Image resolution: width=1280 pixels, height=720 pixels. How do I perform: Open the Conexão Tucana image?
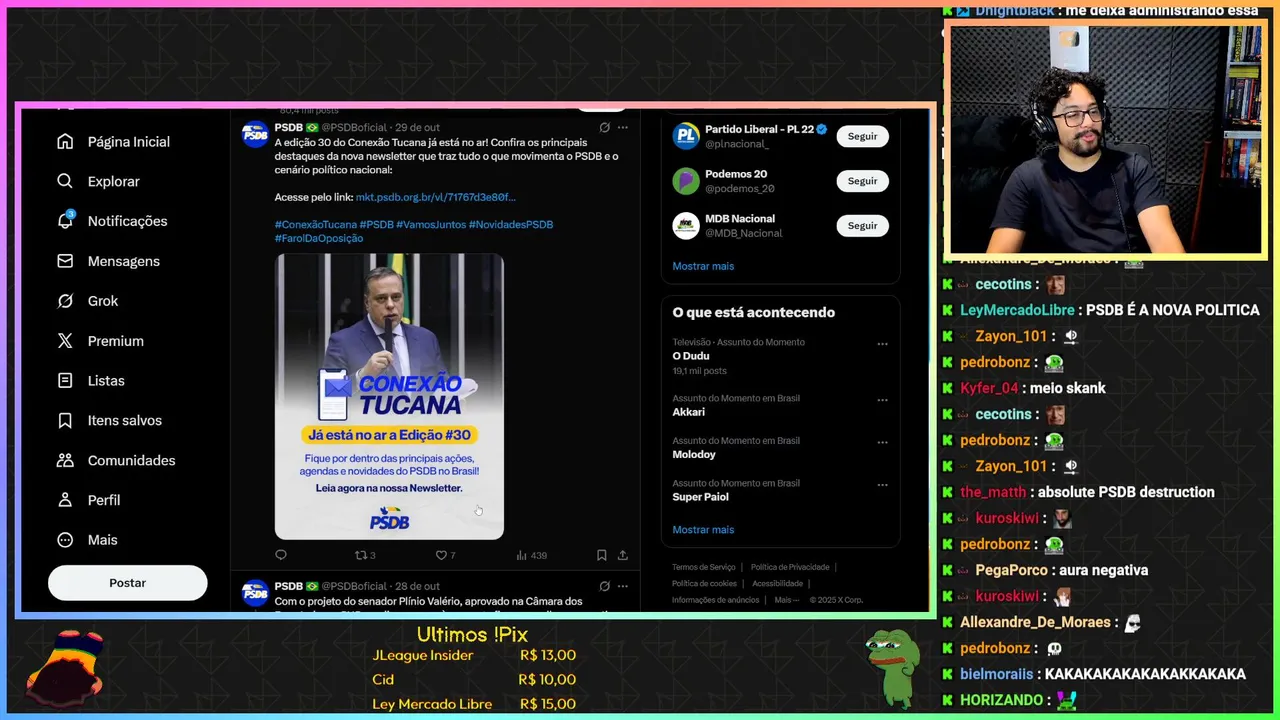389,396
